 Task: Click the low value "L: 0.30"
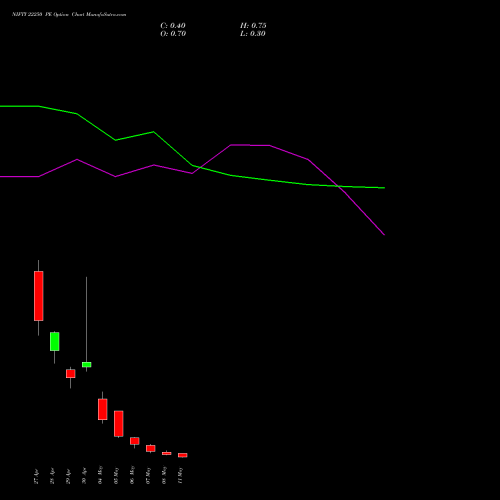coord(253,34)
